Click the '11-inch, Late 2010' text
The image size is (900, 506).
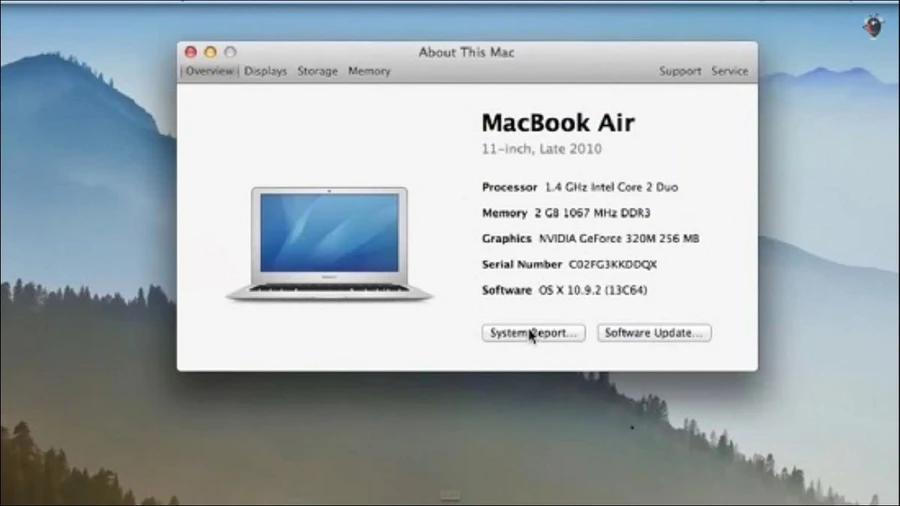(542, 149)
